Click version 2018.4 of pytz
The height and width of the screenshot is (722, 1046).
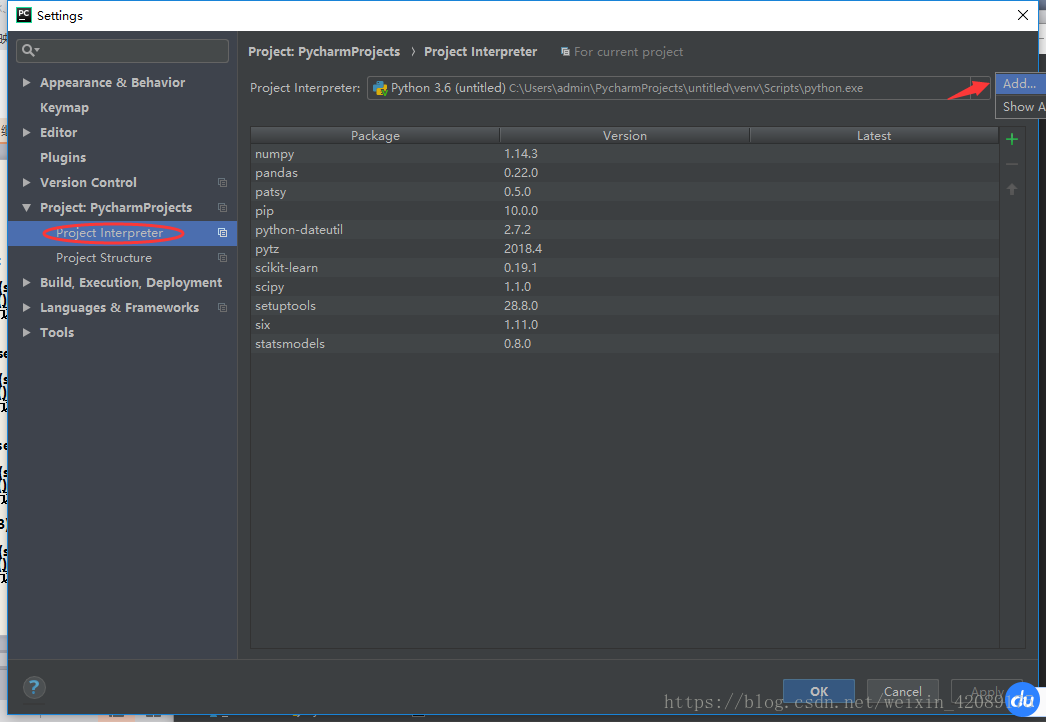click(523, 249)
